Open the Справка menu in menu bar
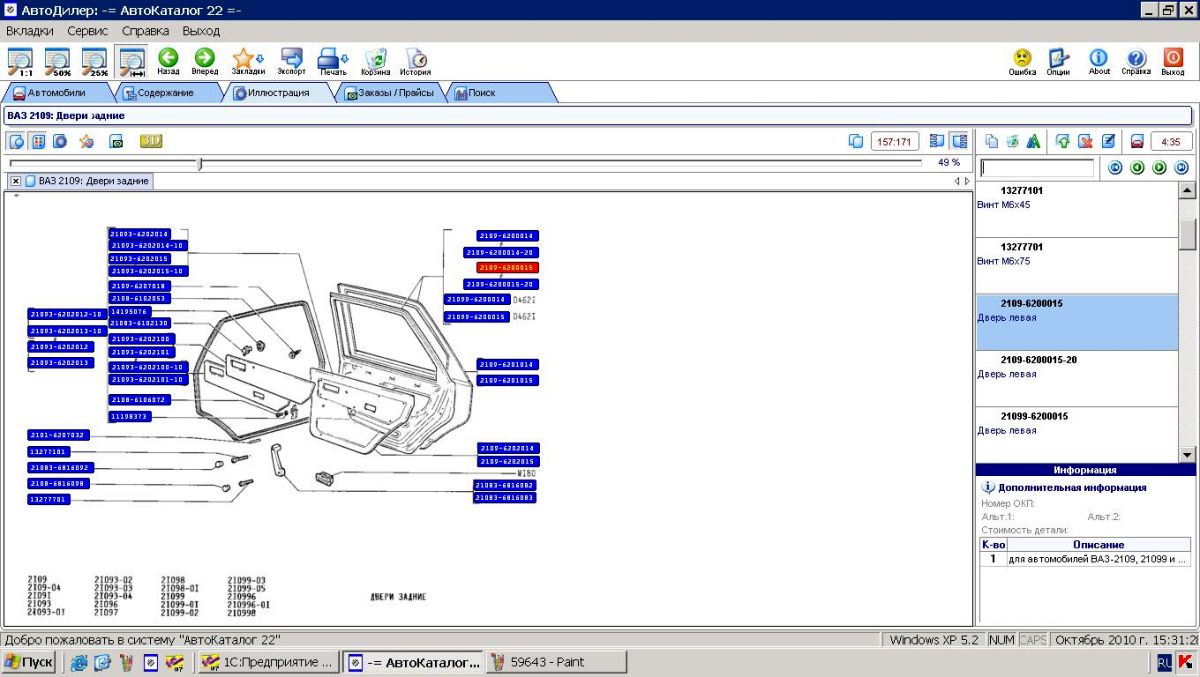Image resolution: width=1200 pixels, height=677 pixels. click(x=145, y=31)
